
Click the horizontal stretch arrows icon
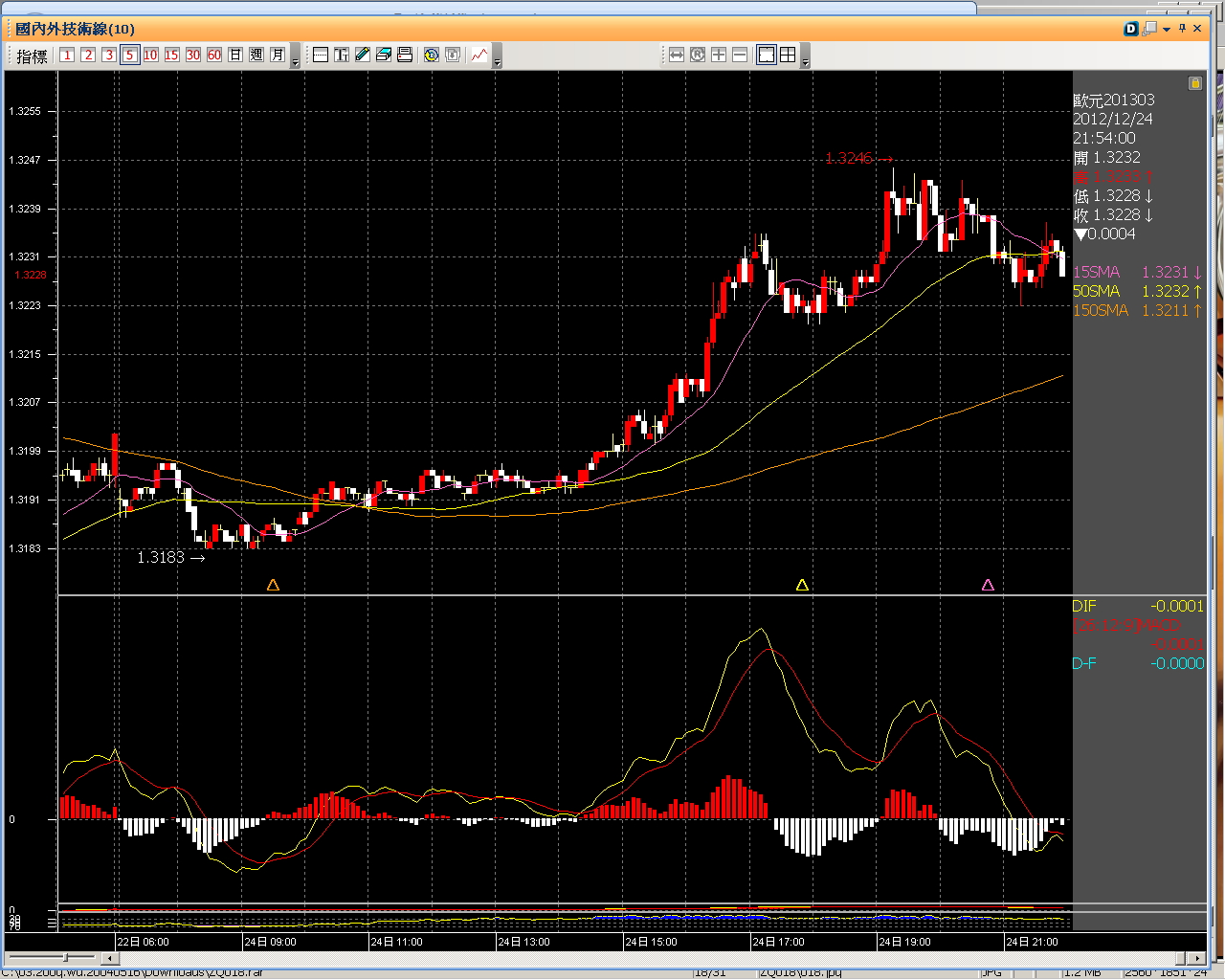pos(677,56)
